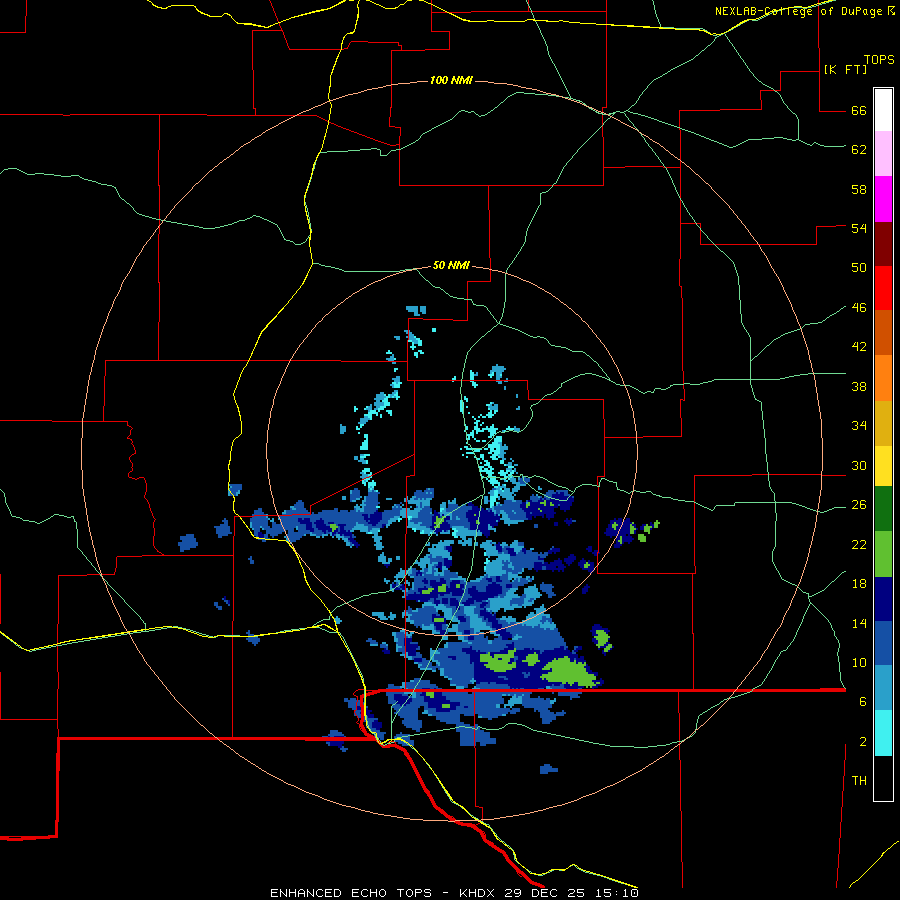Viewport: 900px width, 900px height.
Task: Click the yellow legend swatch near 30
Action: point(883,465)
